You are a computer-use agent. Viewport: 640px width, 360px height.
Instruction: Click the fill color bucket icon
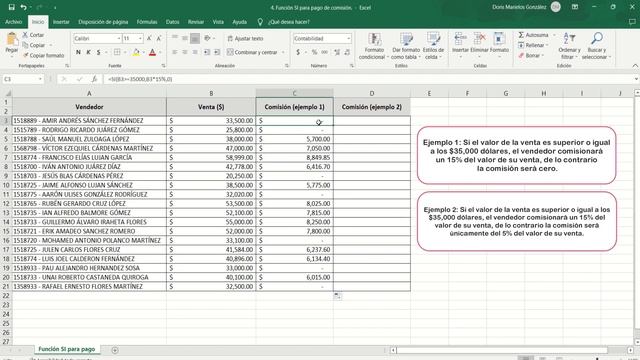click(x=136, y=52)
